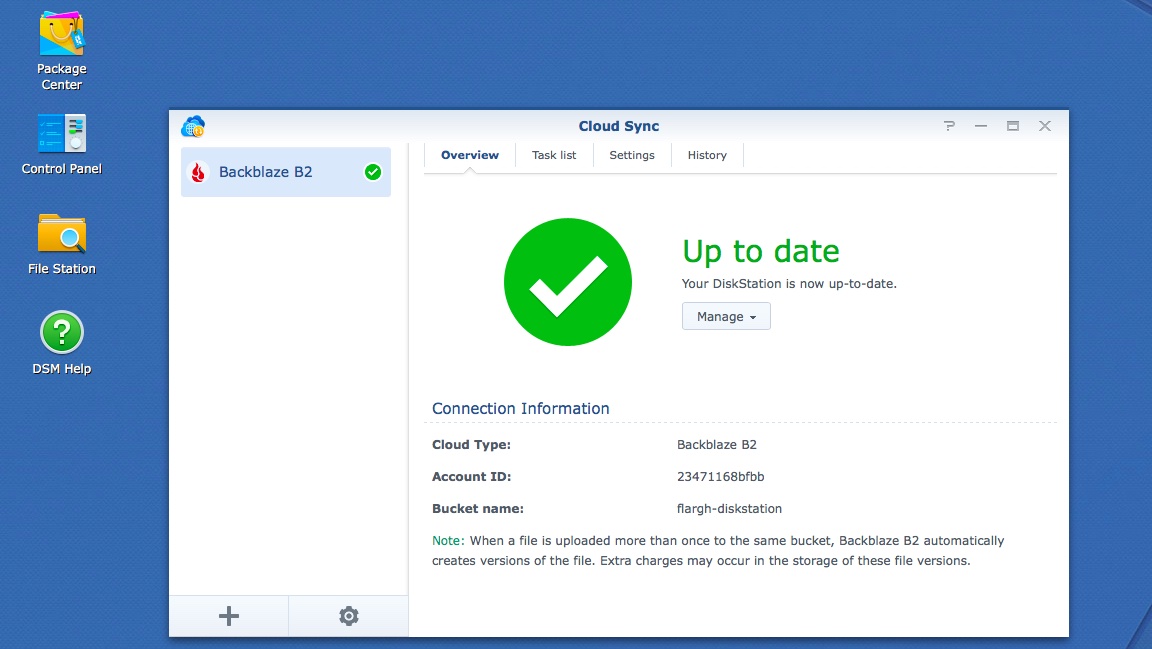Click the Connection Information heading
Viewport: 1152px width, 649px height.
pyautogui.click(x=520, y=409)
